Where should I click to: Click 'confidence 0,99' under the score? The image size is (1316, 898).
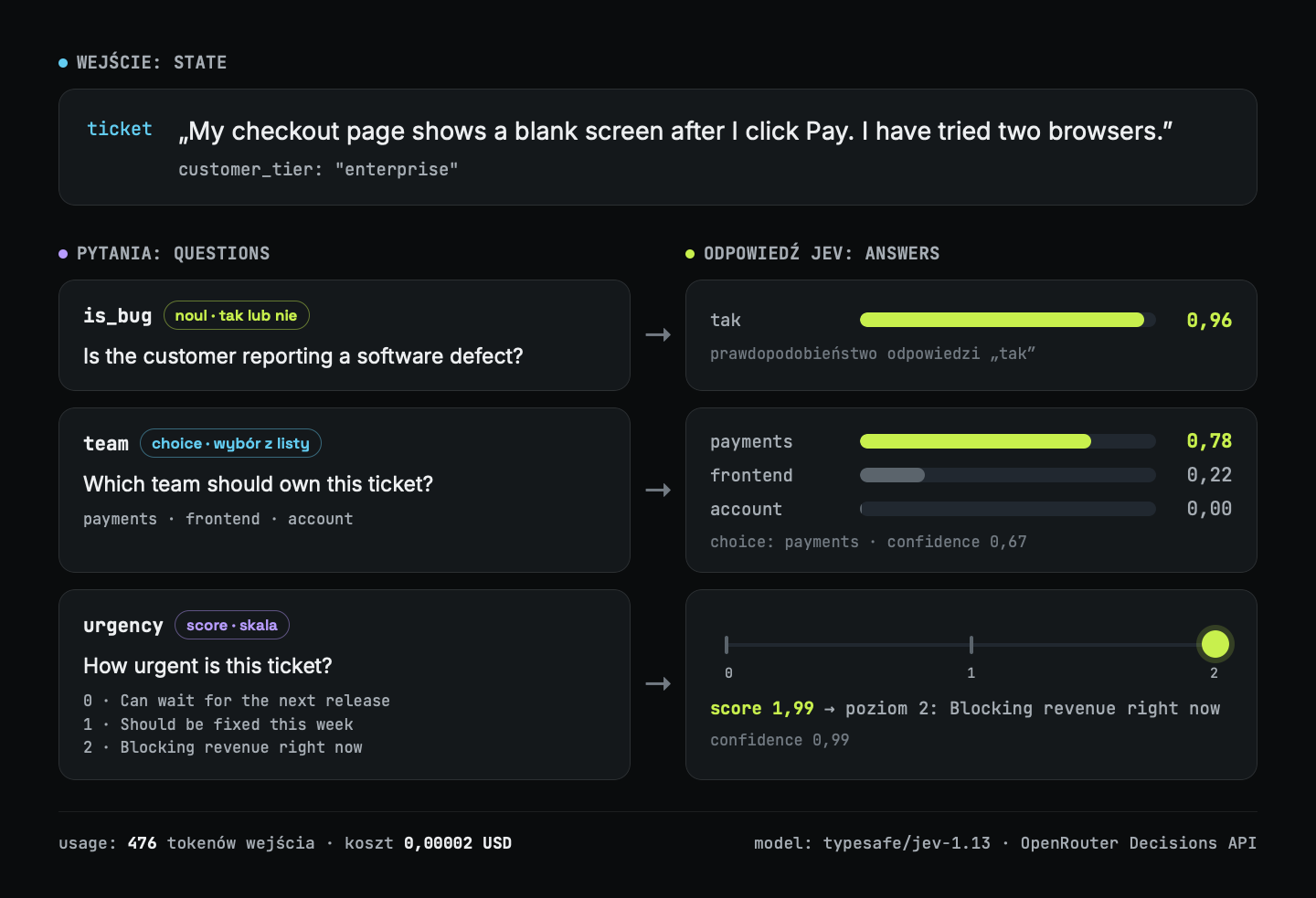[x=780, y=740]
